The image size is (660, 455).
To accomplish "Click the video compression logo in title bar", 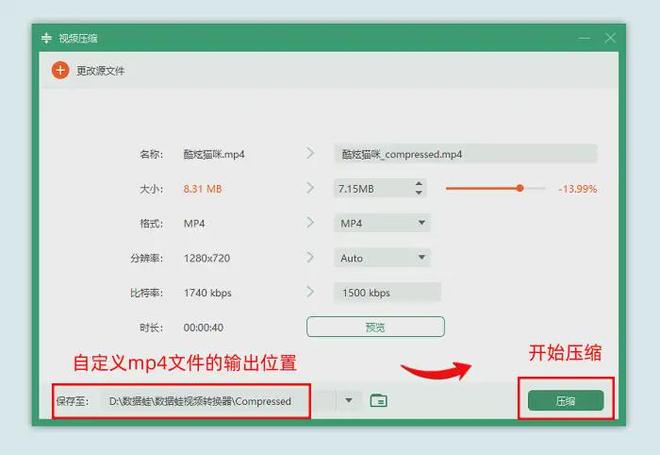I will coord(46,38).
